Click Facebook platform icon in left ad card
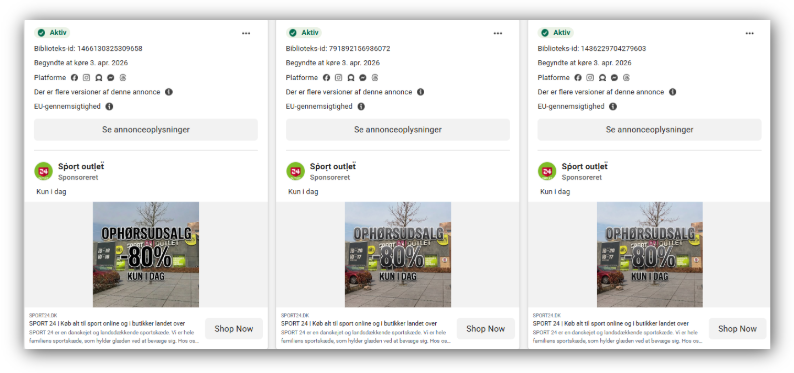The width and height of the screenshot is (794, 373). pos(74,78)
